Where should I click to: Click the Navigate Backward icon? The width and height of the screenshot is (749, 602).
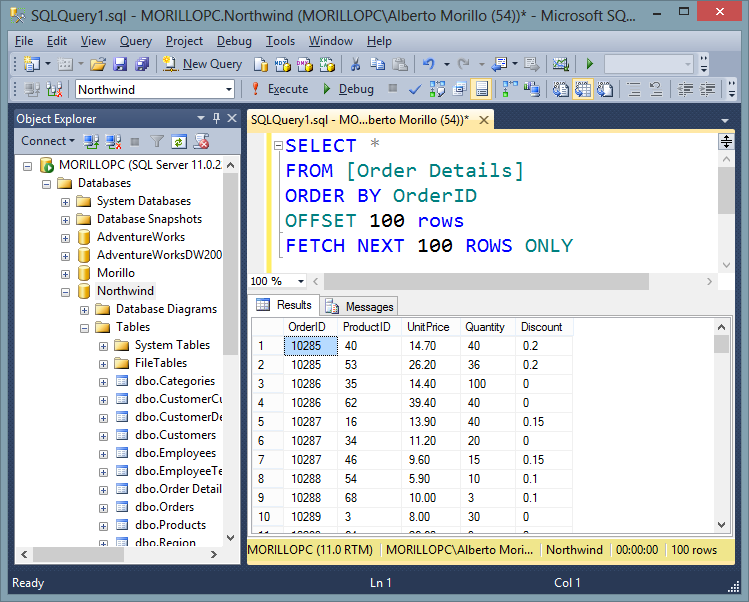(x=500, y=64)
